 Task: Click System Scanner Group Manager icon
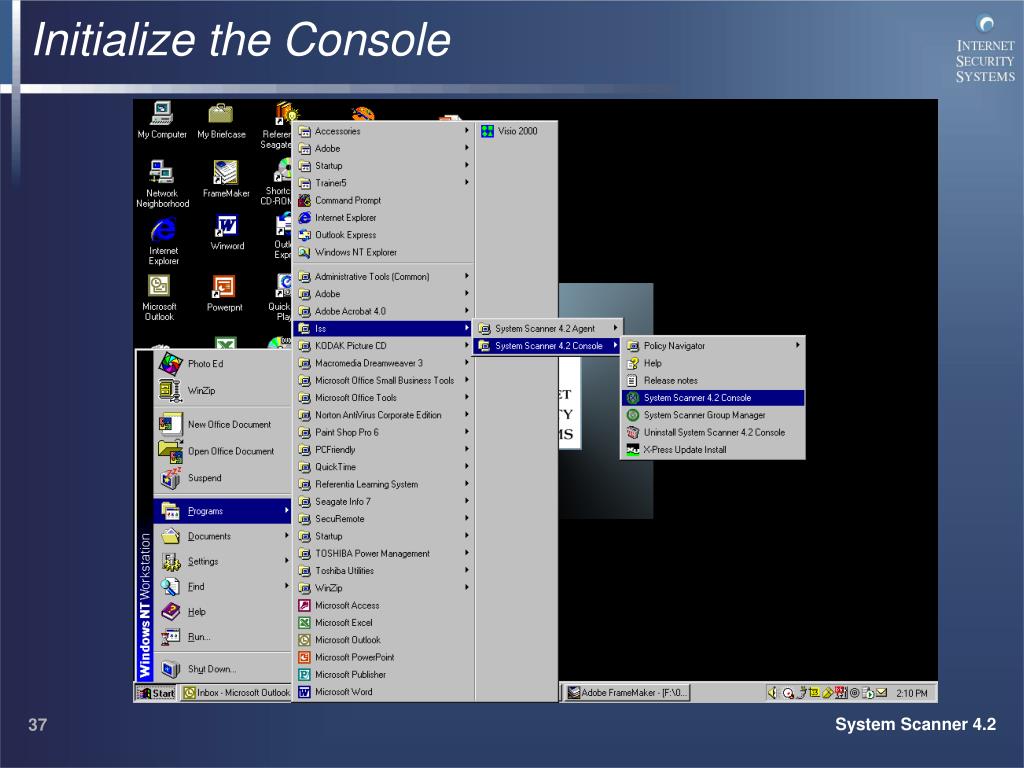633,415
